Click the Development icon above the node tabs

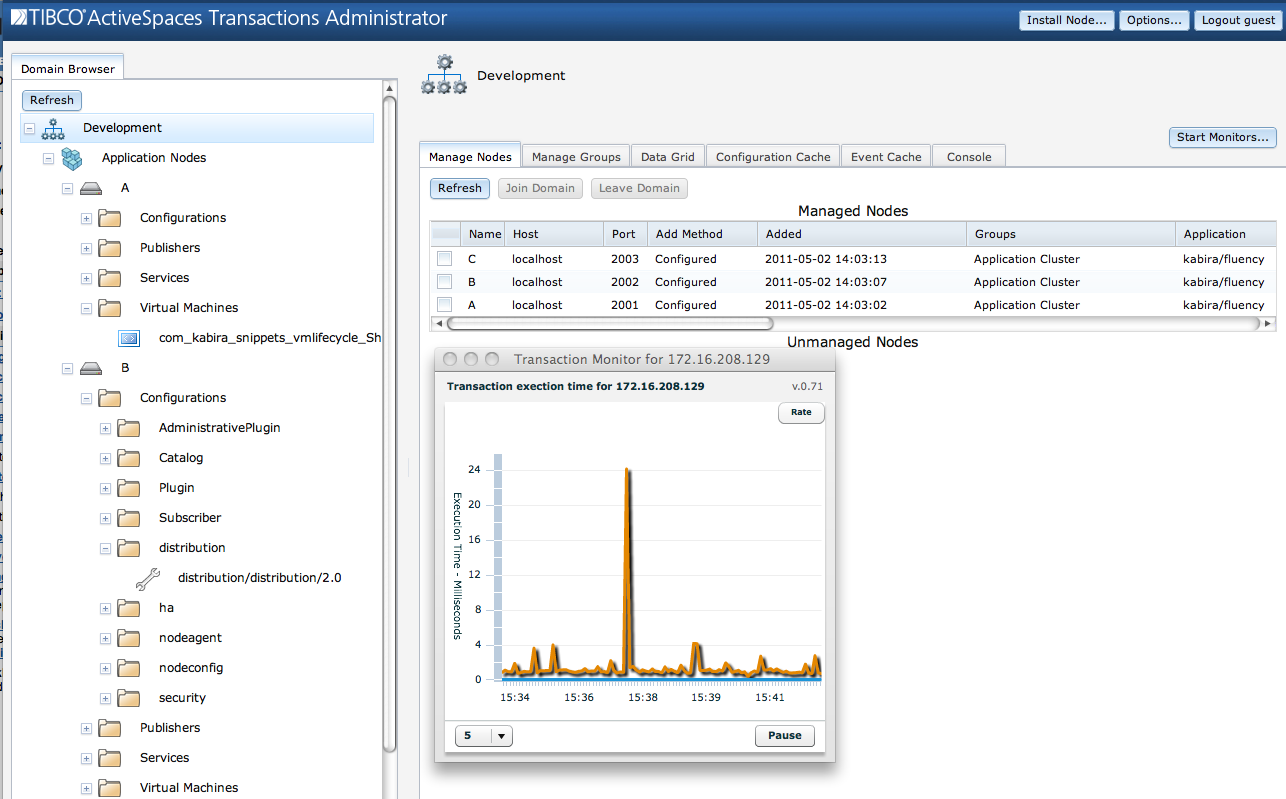click(x=443, y=73)
